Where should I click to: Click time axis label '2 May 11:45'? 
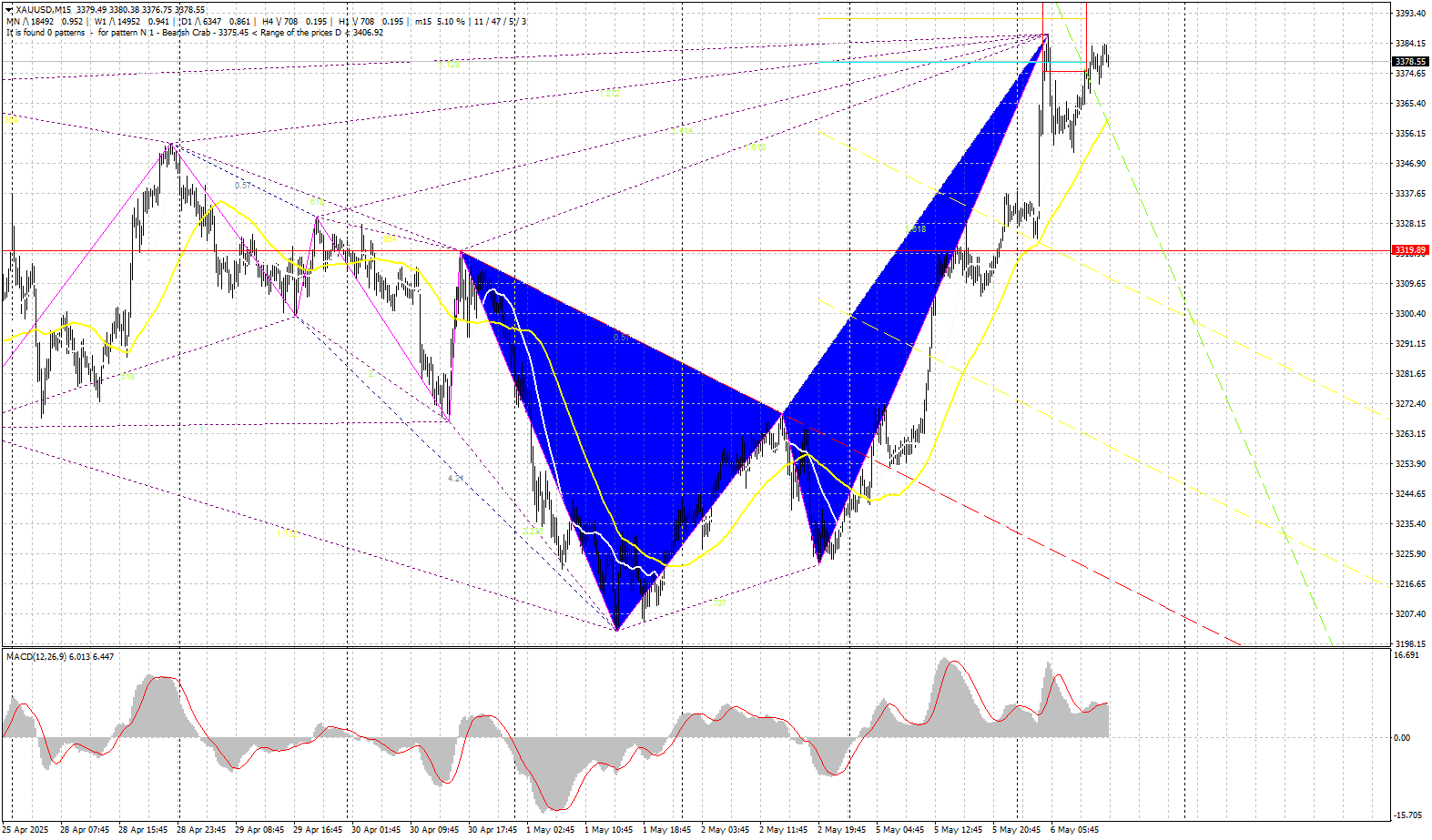click(x=784, y=830)
